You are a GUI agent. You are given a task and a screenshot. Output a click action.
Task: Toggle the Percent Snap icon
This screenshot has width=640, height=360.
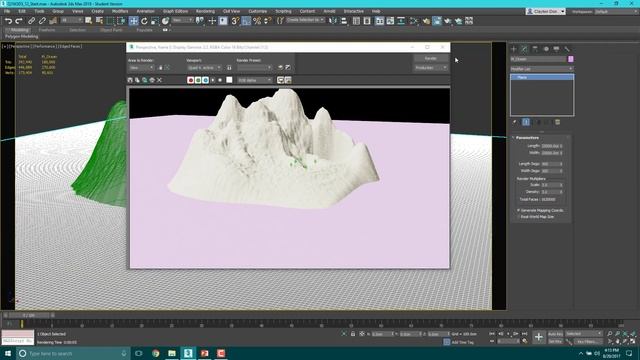[257, 21]
